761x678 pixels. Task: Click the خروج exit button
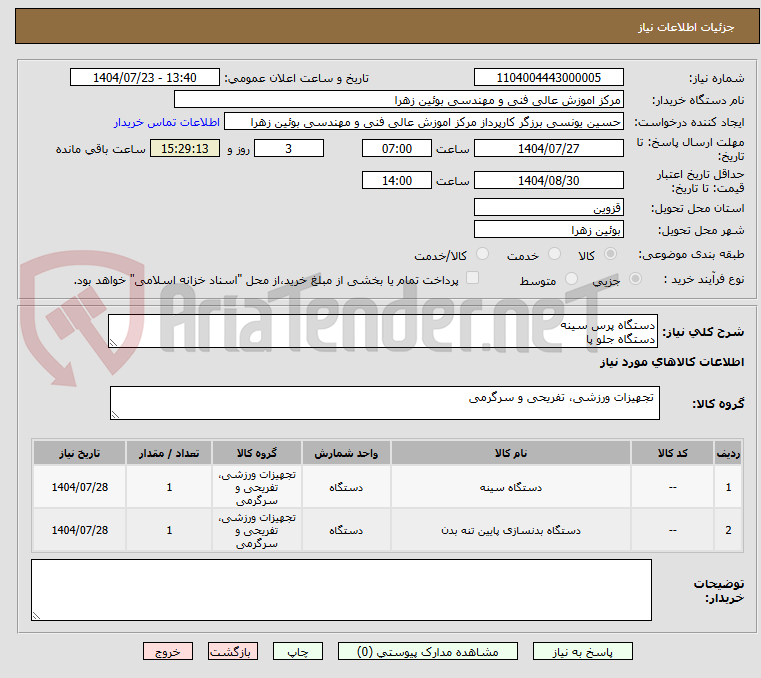(x=167, y=651)
